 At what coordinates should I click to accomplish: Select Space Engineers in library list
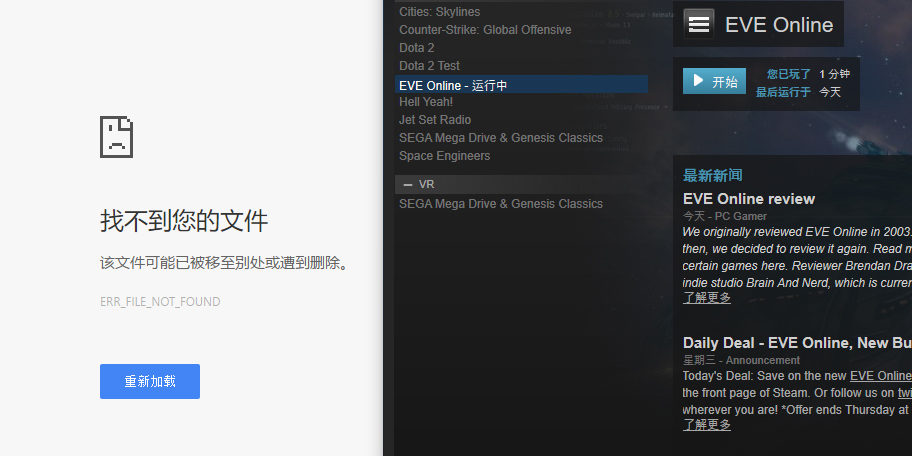[x=444, y=156]
